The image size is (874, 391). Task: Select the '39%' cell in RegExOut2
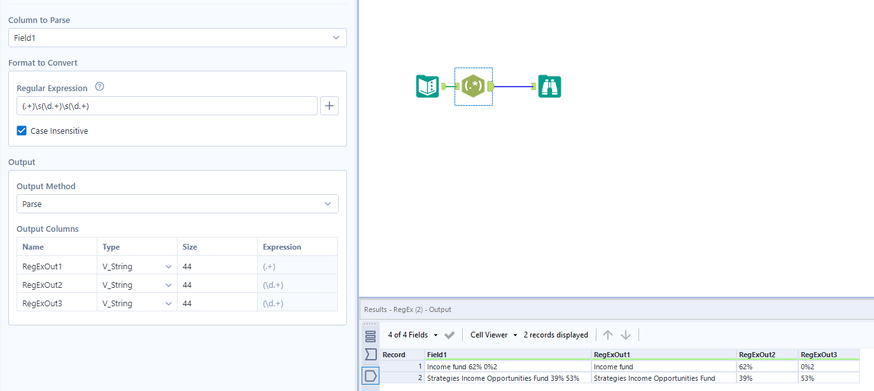pos(767,378)
